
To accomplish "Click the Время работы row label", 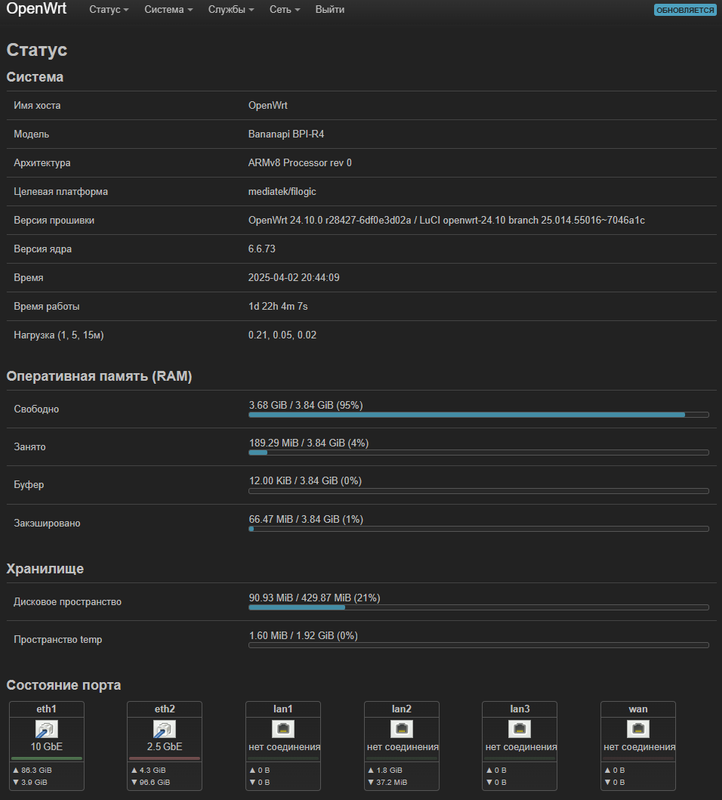I will pos(46,307).
